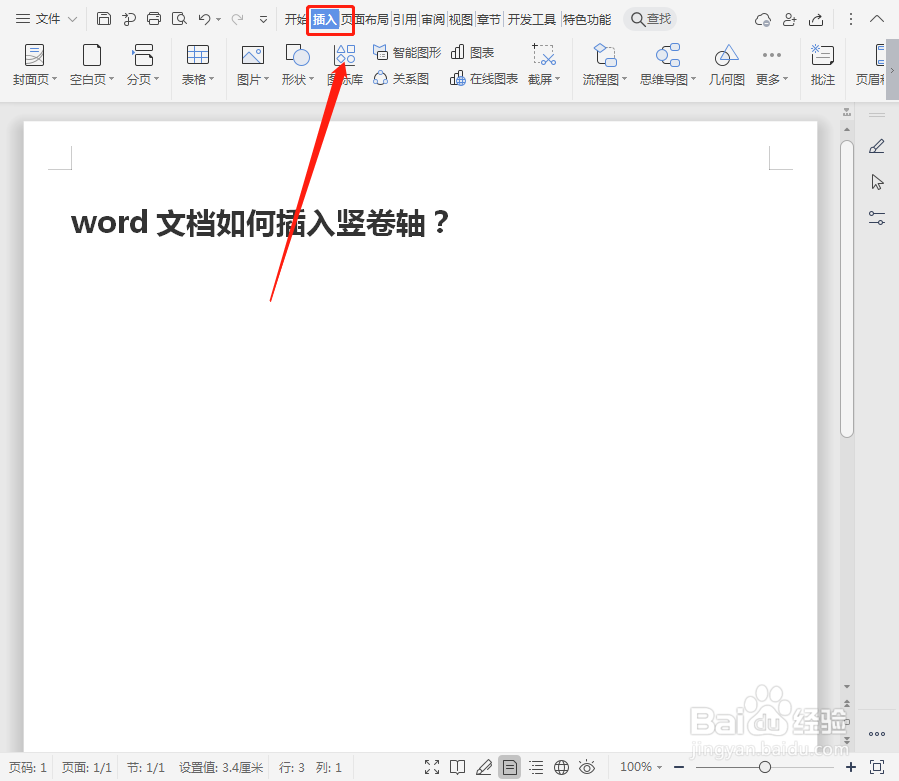Viewport: 899px width, 781px height.
Task: Insert a table with the 表格 tool
Action: coord(197,64)
